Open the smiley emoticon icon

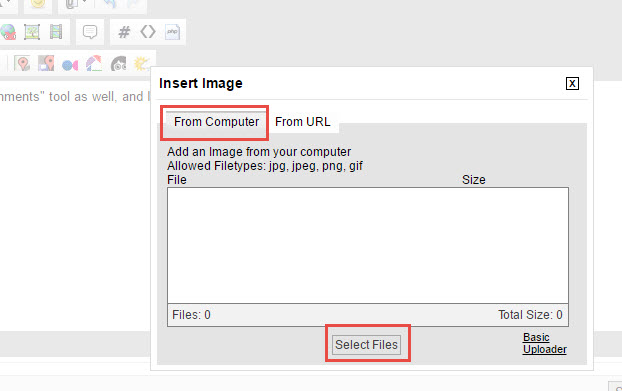38,4
